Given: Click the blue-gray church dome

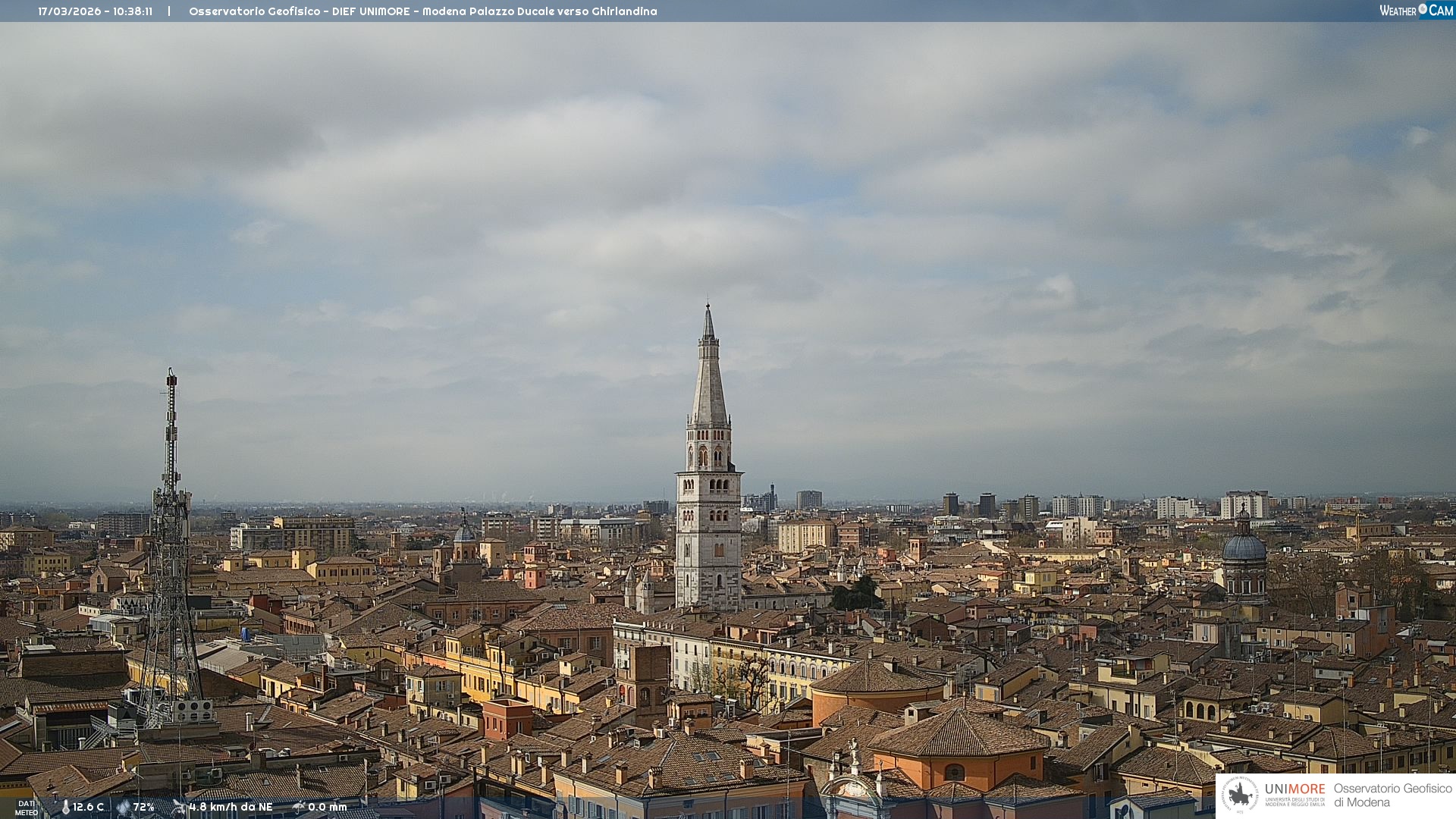Looking at the screenshot, I should 1244,548.
